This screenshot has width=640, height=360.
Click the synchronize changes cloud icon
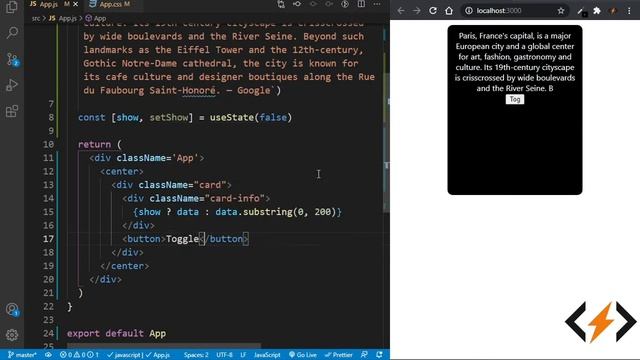tap(48, 355)
